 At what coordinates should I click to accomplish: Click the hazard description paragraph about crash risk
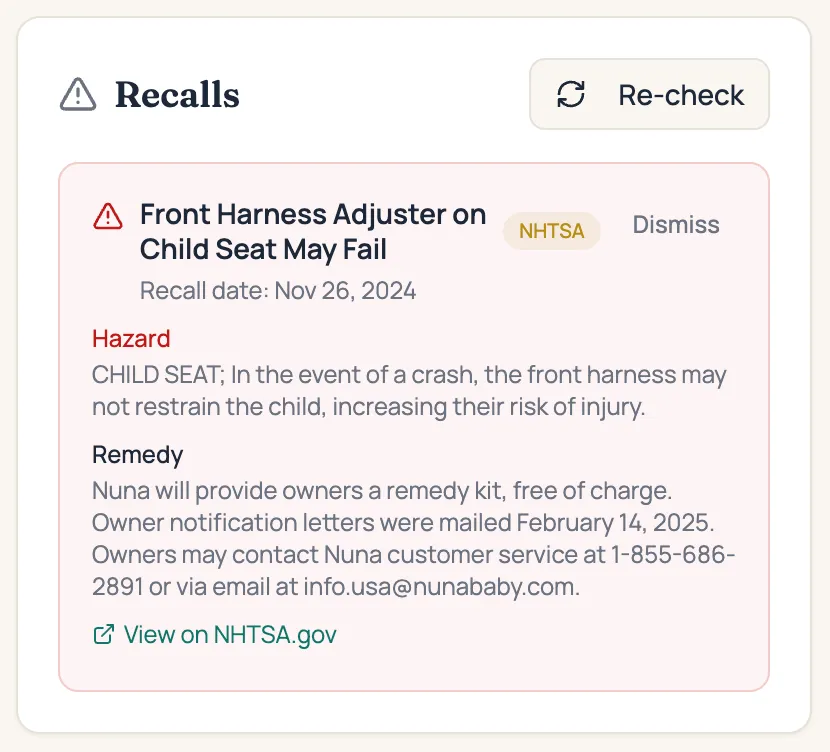coord(409,390)
